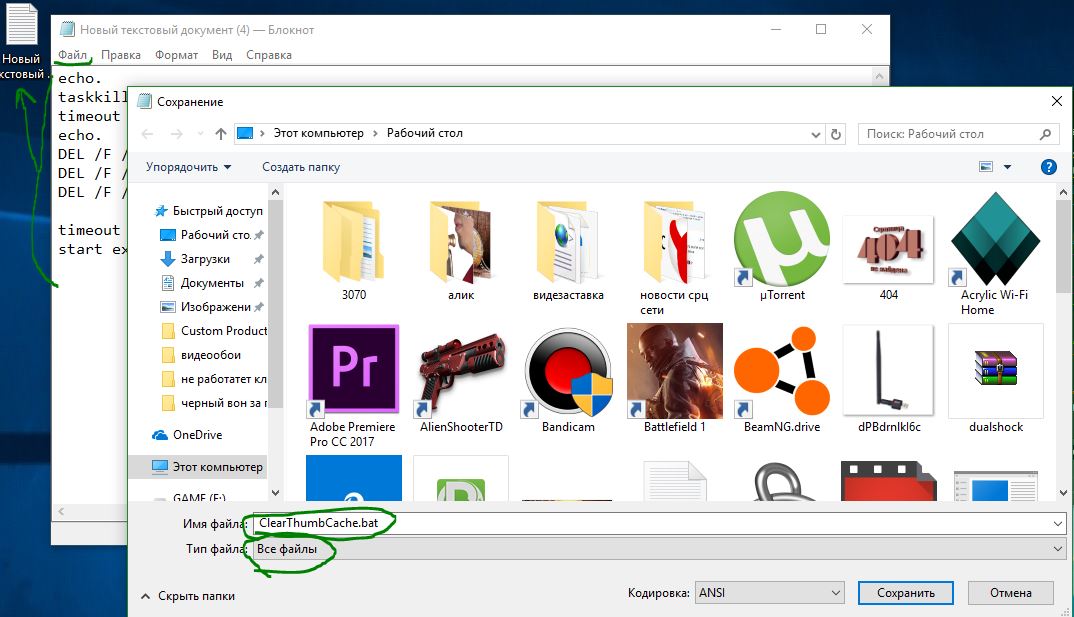Select the µTorrent shortcut
This screenshot has height=617, width=1074.
782,247
